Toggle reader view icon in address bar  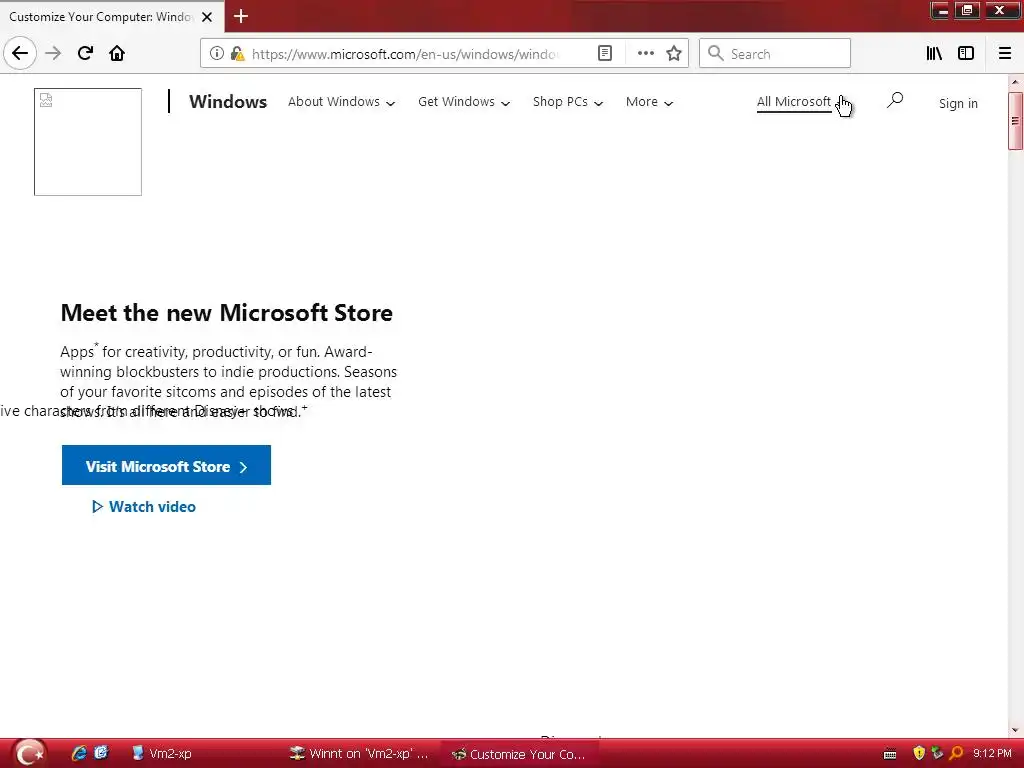605,54
